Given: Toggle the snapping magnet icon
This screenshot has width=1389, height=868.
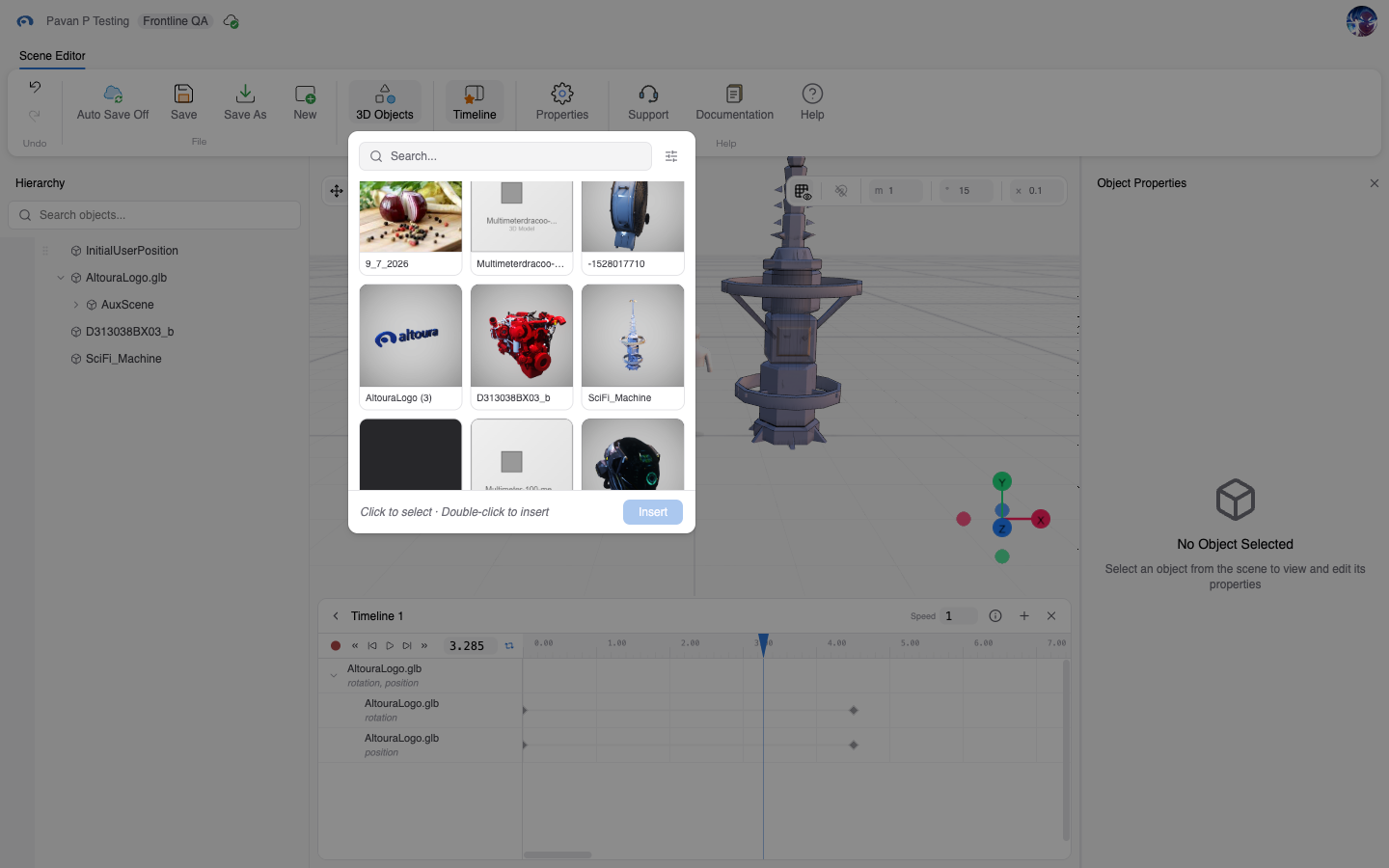Looking at the screenshot, I should tap(841, 191).
